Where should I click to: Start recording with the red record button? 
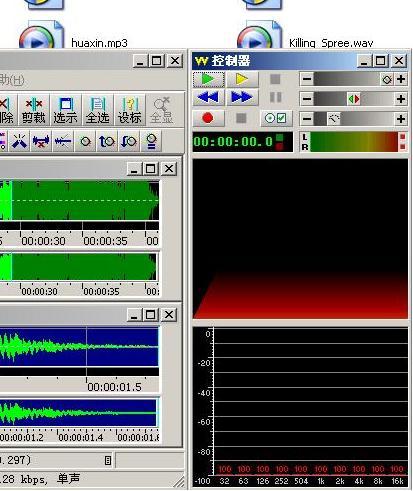point(208,118)
